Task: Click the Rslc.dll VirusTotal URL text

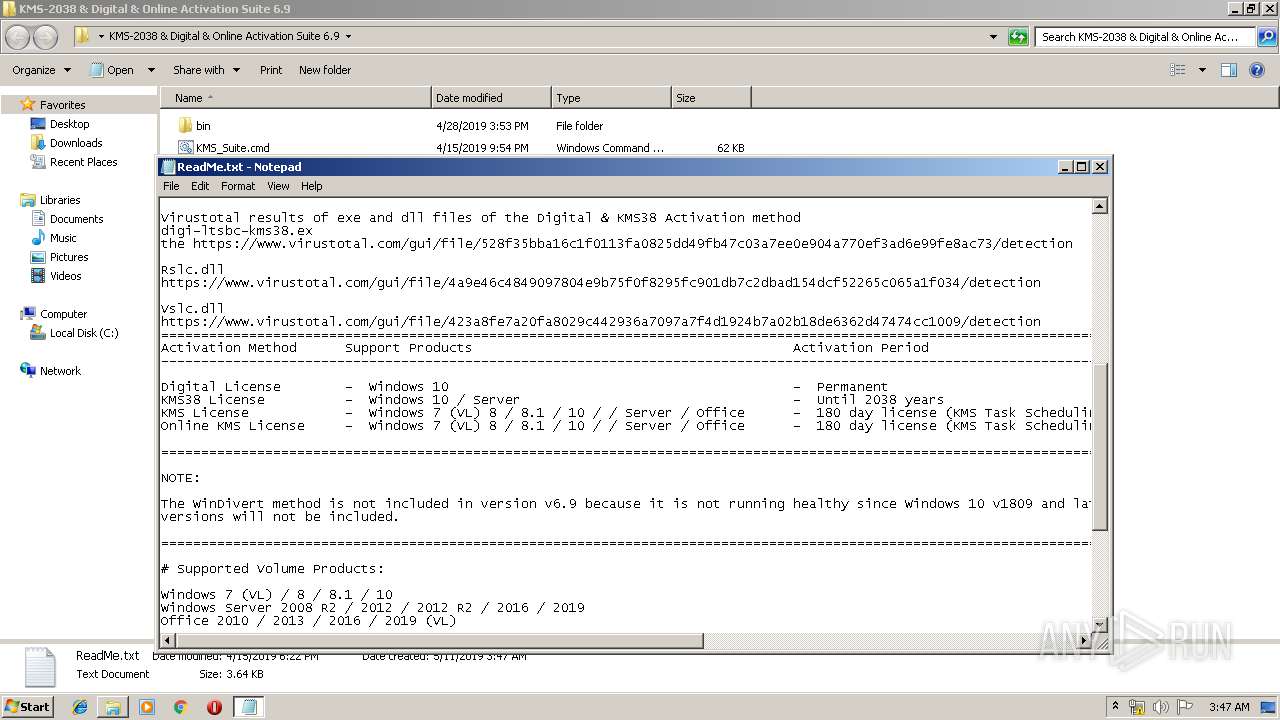Action: point(601,283)
